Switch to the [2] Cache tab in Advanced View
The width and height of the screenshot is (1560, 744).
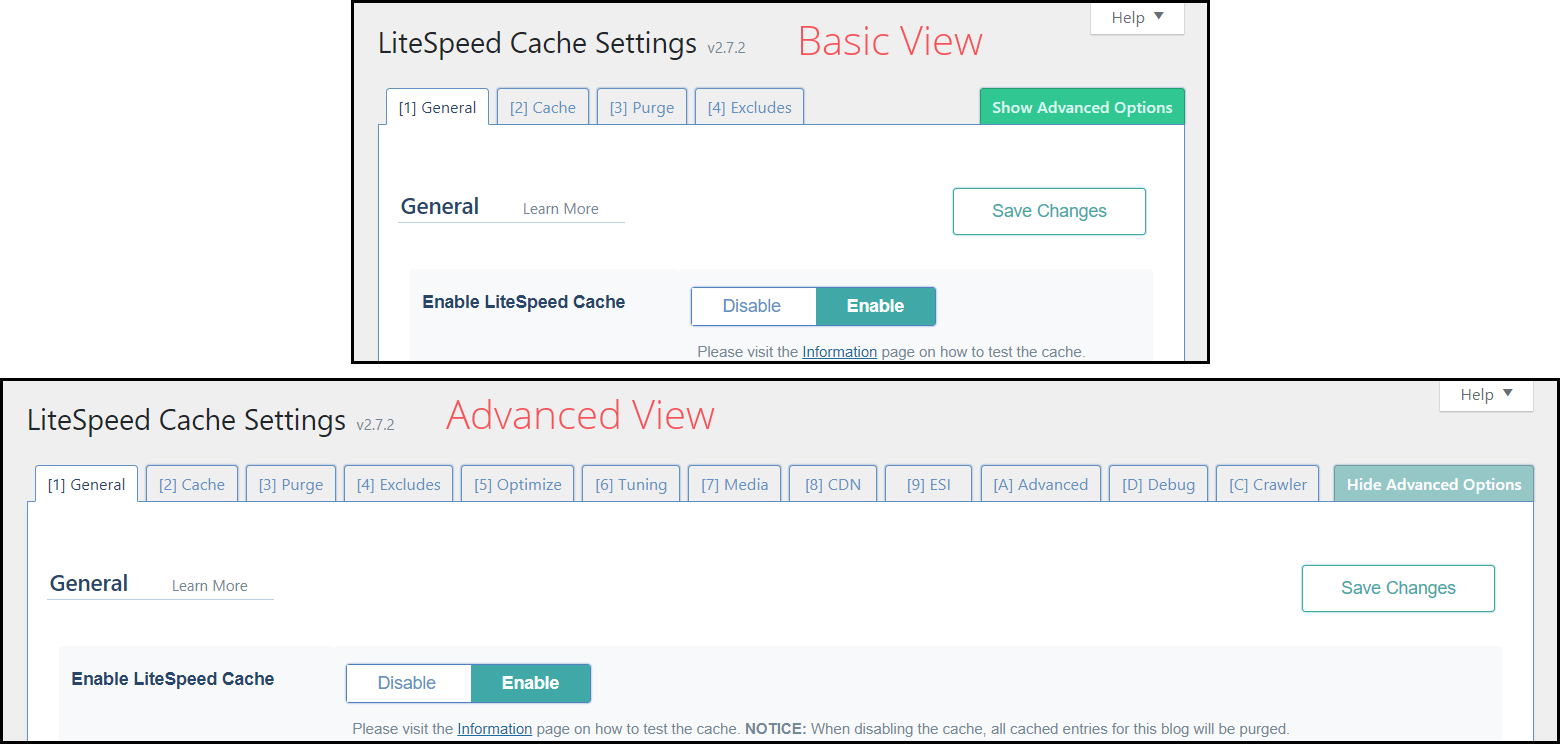192,484
